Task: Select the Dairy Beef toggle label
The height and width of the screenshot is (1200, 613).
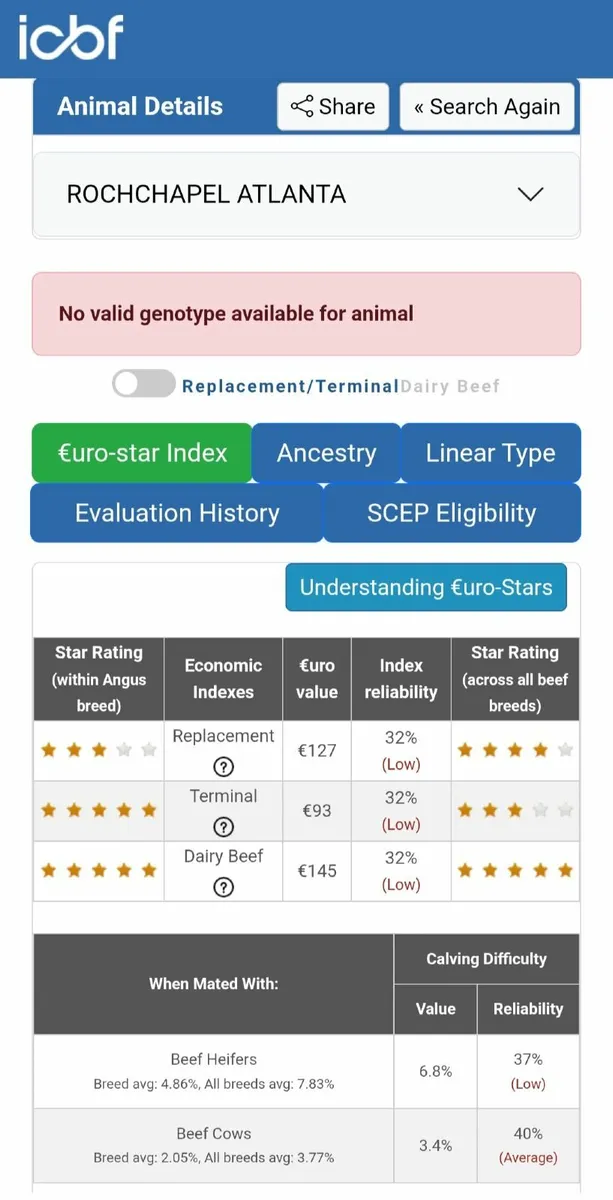Action: point(450,386)
